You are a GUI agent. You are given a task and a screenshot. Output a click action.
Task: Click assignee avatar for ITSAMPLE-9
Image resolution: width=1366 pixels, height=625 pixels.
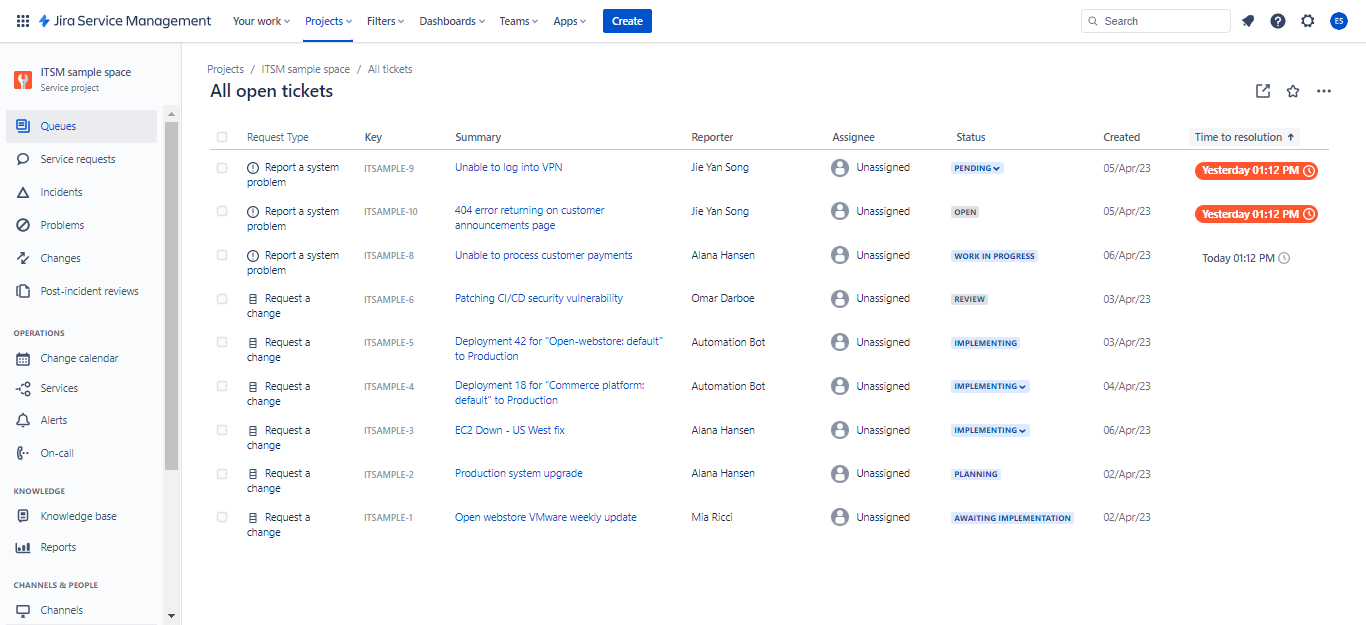[x=840, y=168]
